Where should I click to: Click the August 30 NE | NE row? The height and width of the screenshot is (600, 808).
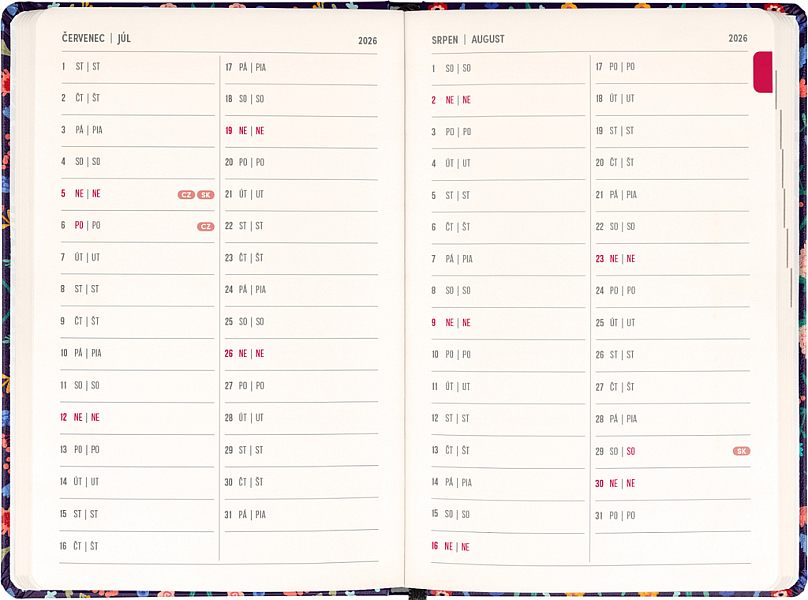click(x=615, y=484)
